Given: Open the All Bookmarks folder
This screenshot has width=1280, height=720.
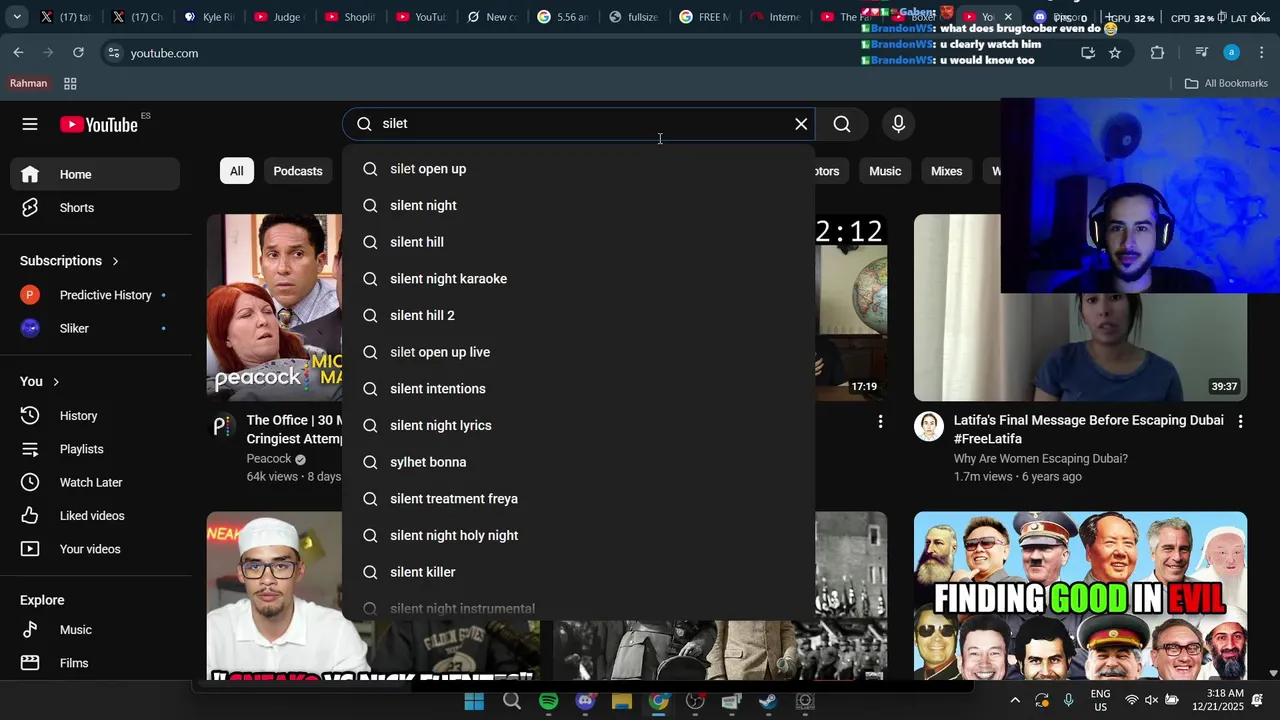Looking at the screenshot, I should coord(1226,83).
